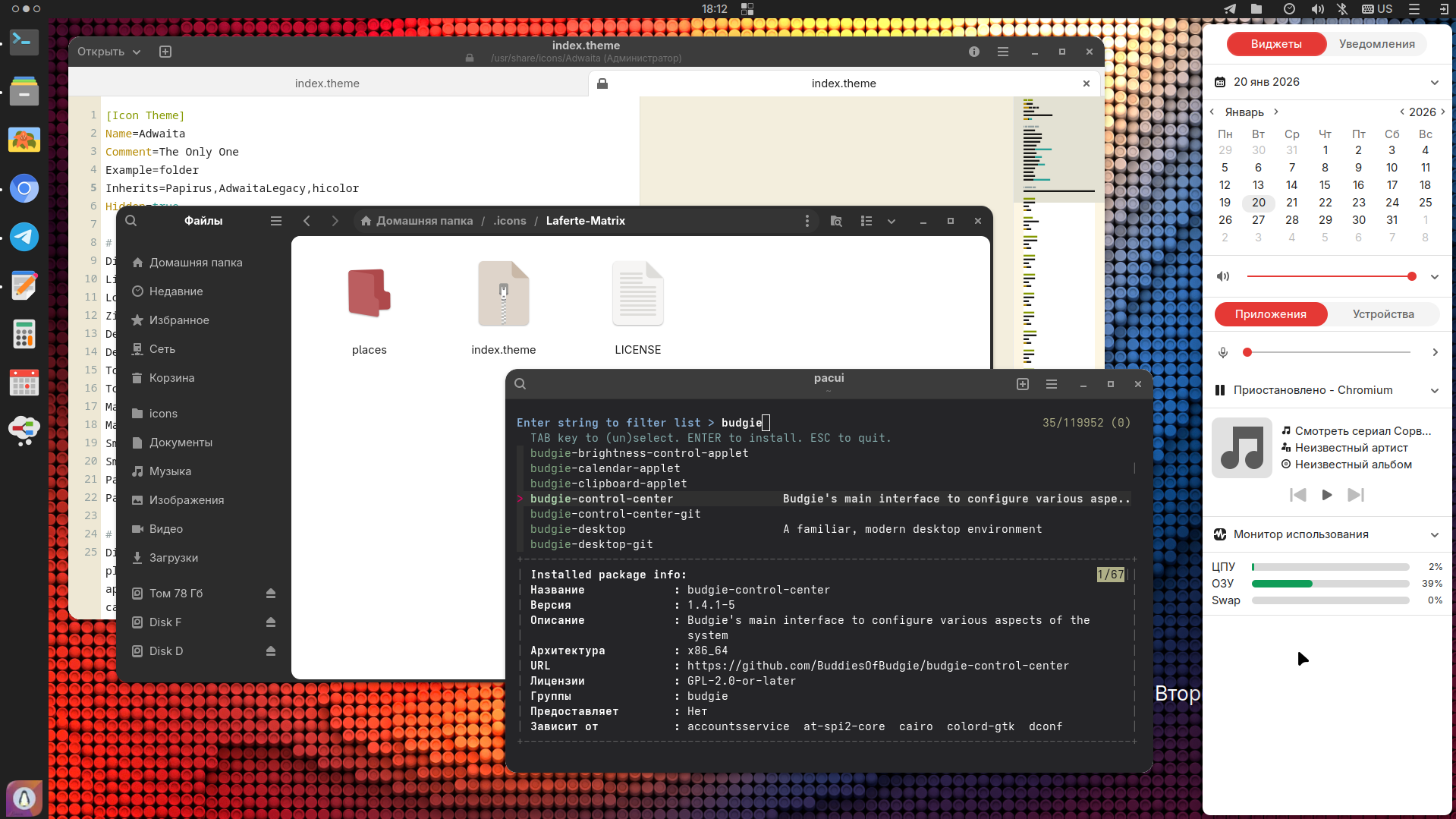Switch to the Устройства audio section
The image size is (1456, 819).
tap(1382, 314)
